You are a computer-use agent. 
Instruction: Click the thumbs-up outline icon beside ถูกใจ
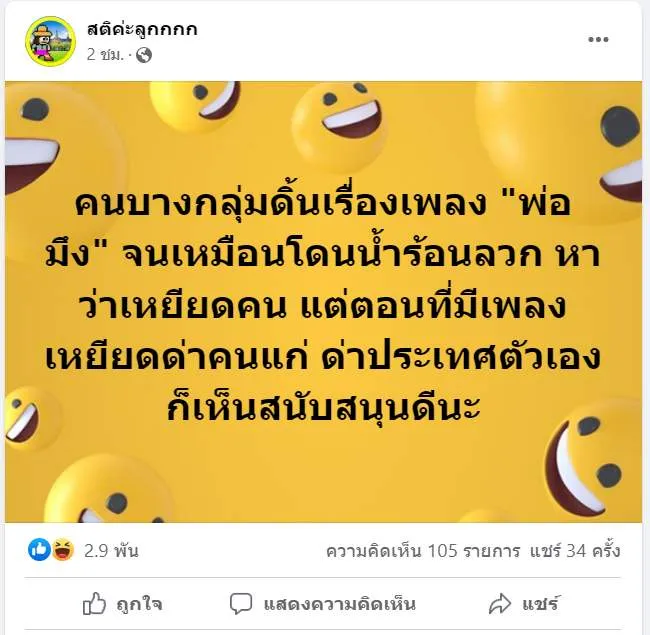[94, 603]
